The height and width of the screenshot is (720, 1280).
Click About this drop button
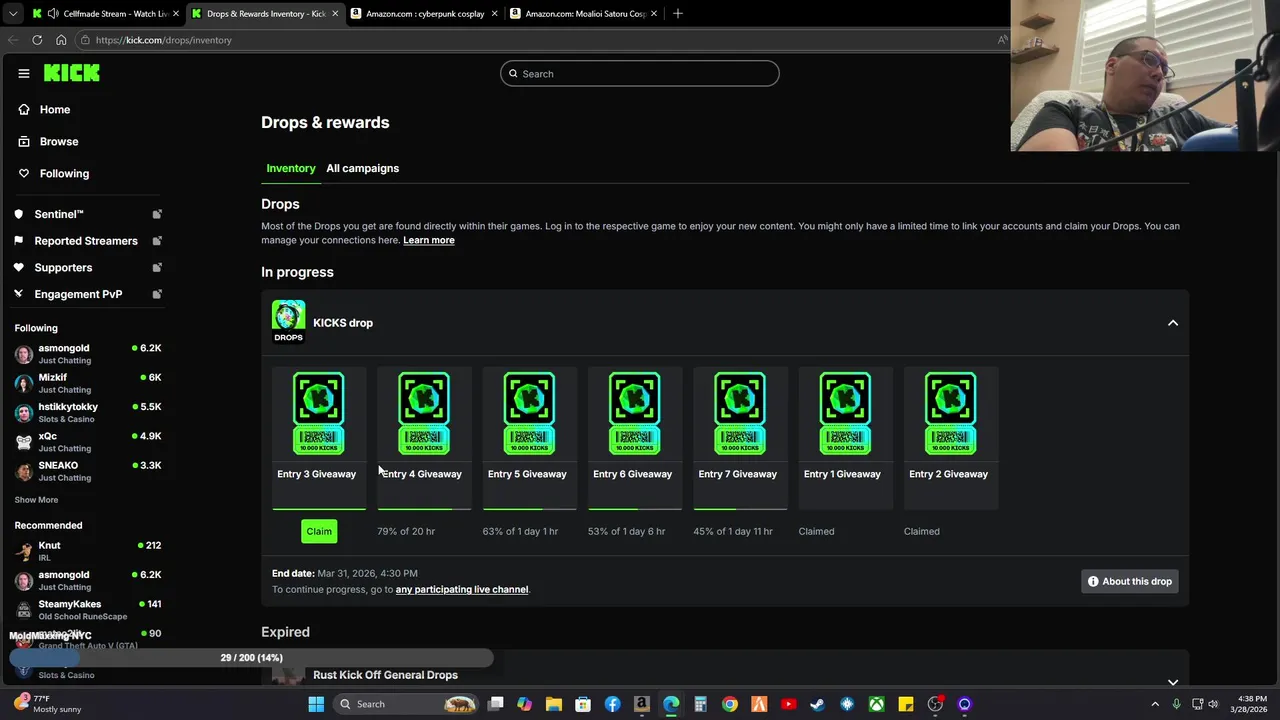point(1130,581)
